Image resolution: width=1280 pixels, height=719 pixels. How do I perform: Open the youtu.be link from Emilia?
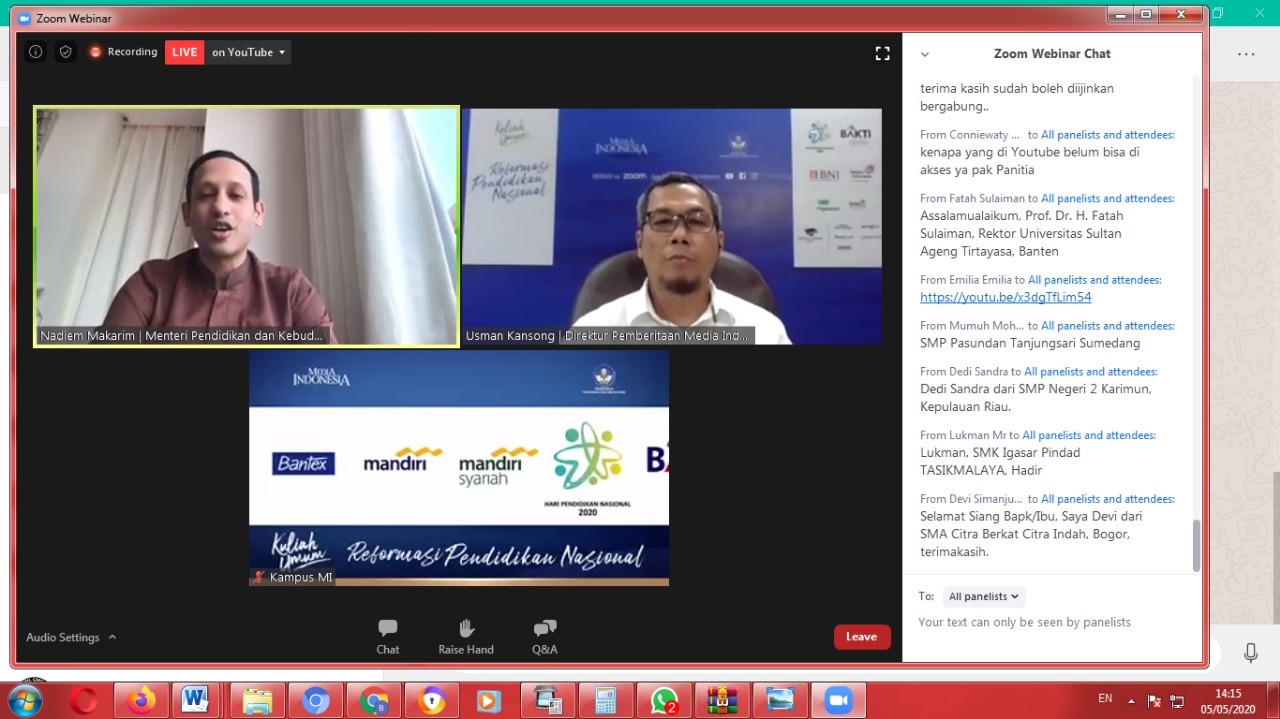click(1006, 297)
